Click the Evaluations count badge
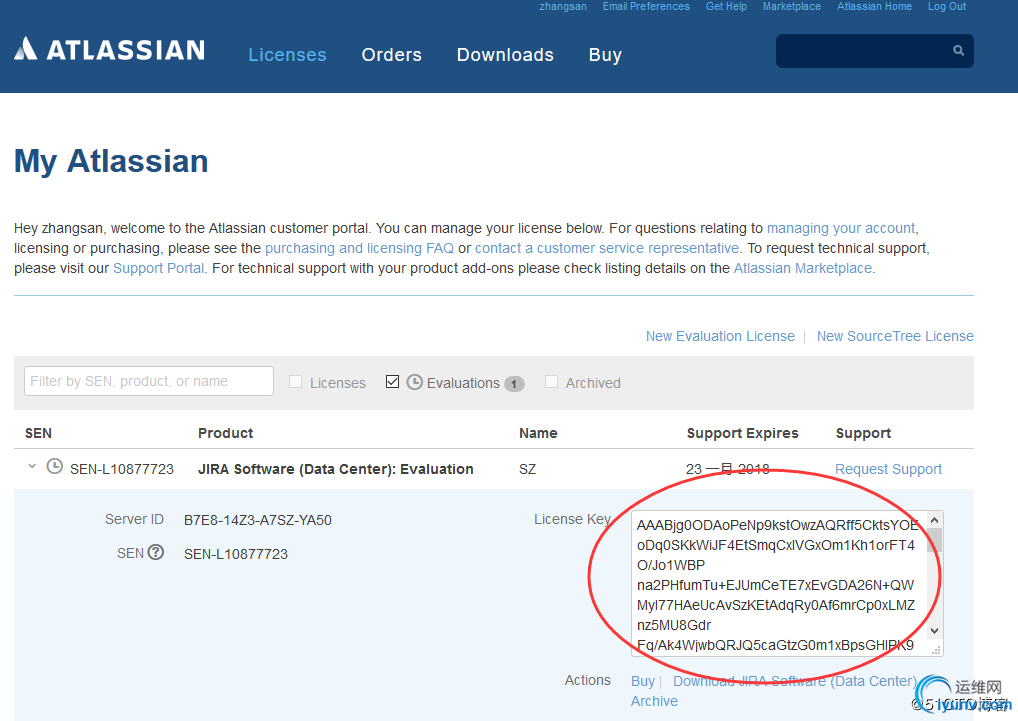The width and height of the screenshot is (1018, 721). 514,384
